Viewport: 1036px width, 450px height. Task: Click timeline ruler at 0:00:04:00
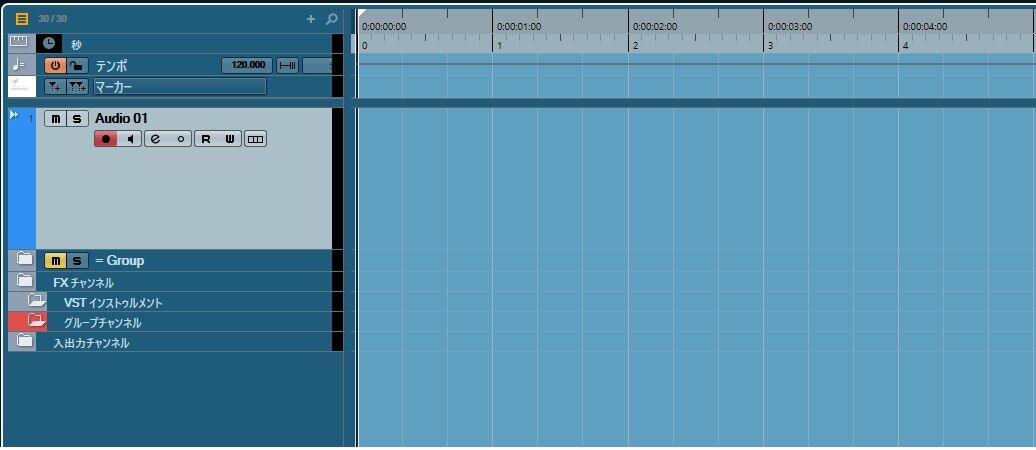(x=925, y=27)
